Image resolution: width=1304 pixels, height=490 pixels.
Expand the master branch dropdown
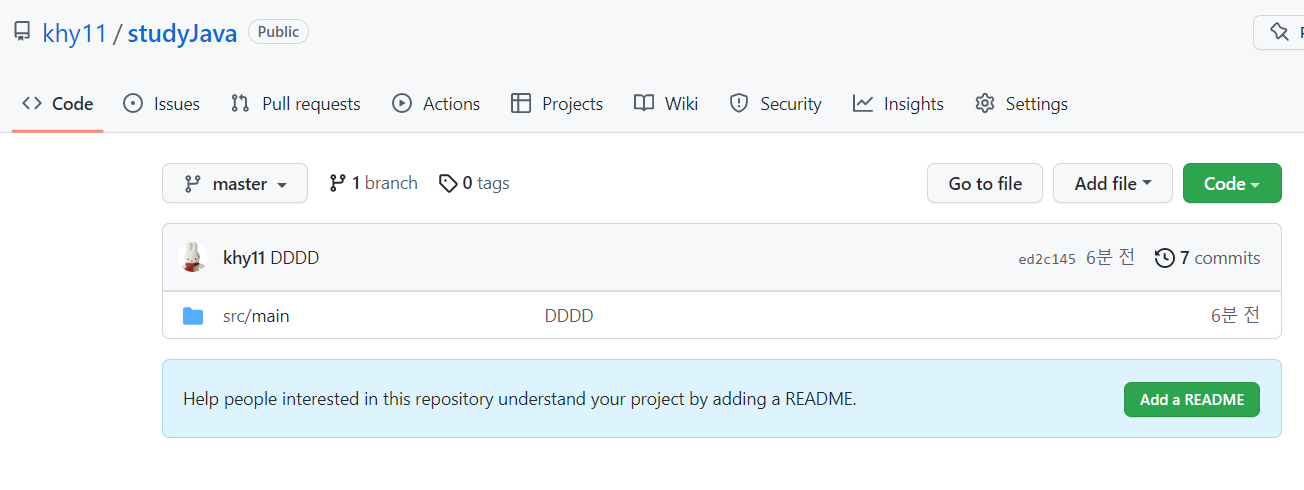[x=235, y=184]
